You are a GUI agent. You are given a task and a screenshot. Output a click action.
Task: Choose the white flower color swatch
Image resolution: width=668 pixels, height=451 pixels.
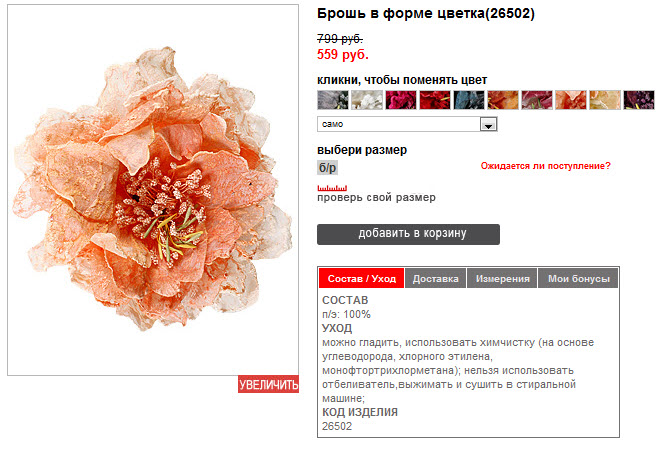click(x=366, y=100)
